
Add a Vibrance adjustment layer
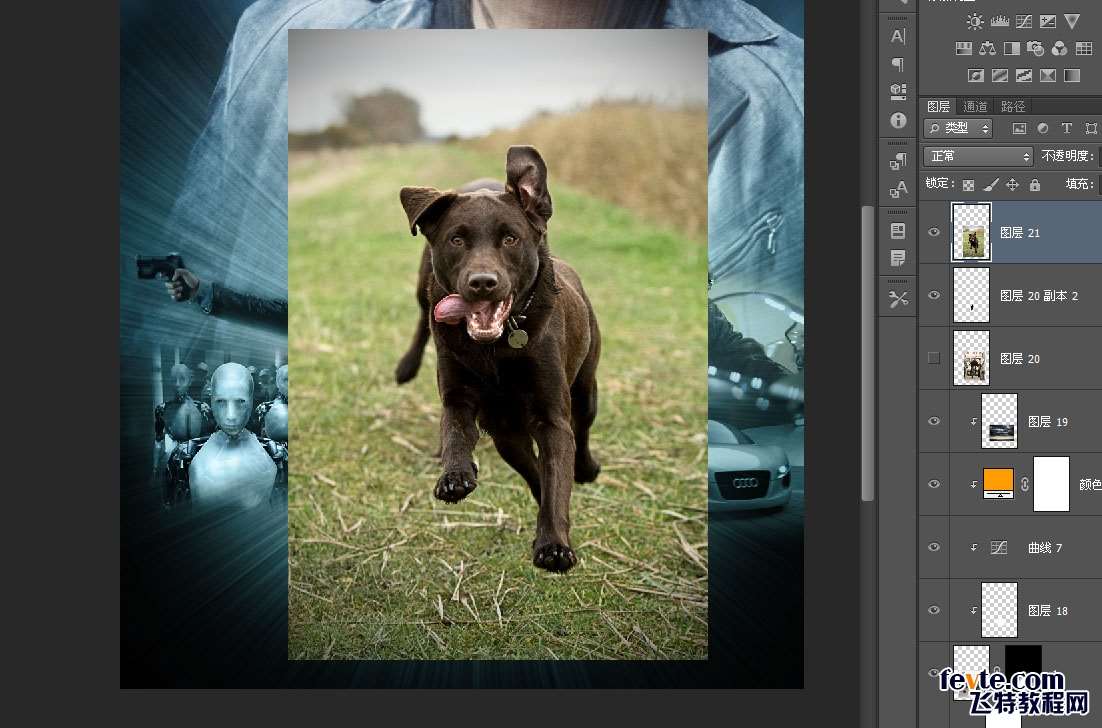pyautogui.click(x=1072, y=21)
